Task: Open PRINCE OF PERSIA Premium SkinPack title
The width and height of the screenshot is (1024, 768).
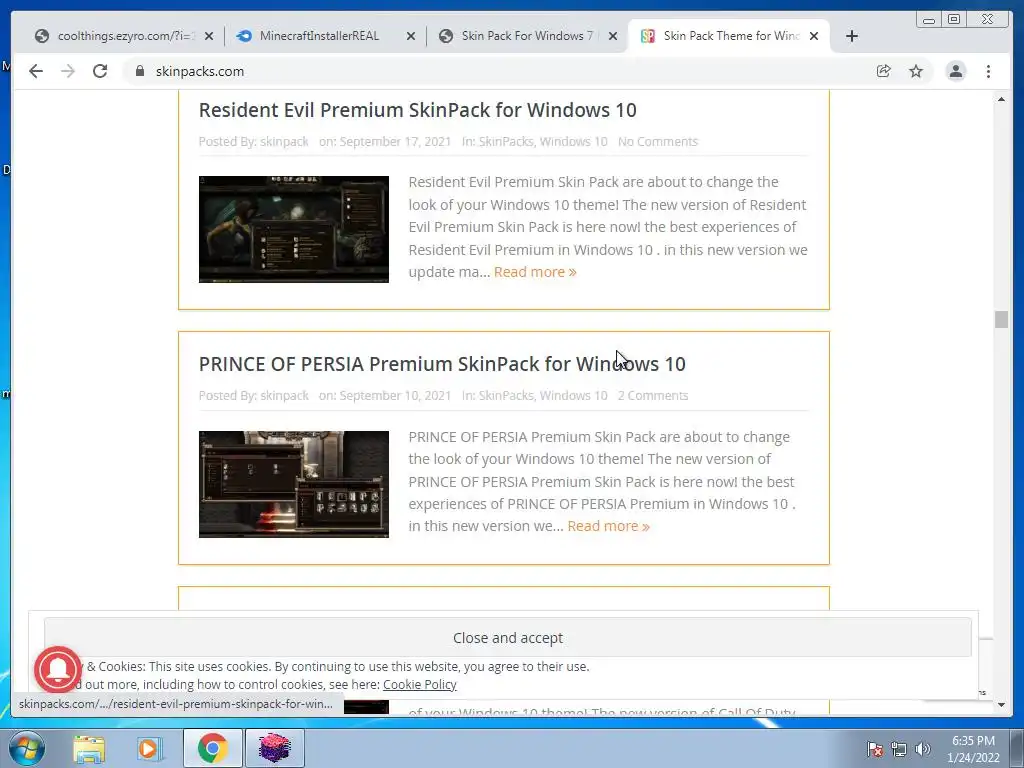Action: [442, 364]
